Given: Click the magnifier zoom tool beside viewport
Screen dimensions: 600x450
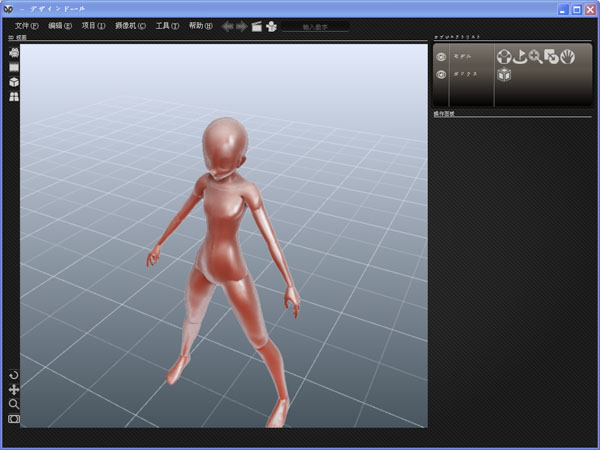Looking at the screenshot, I should click(14, 404).
